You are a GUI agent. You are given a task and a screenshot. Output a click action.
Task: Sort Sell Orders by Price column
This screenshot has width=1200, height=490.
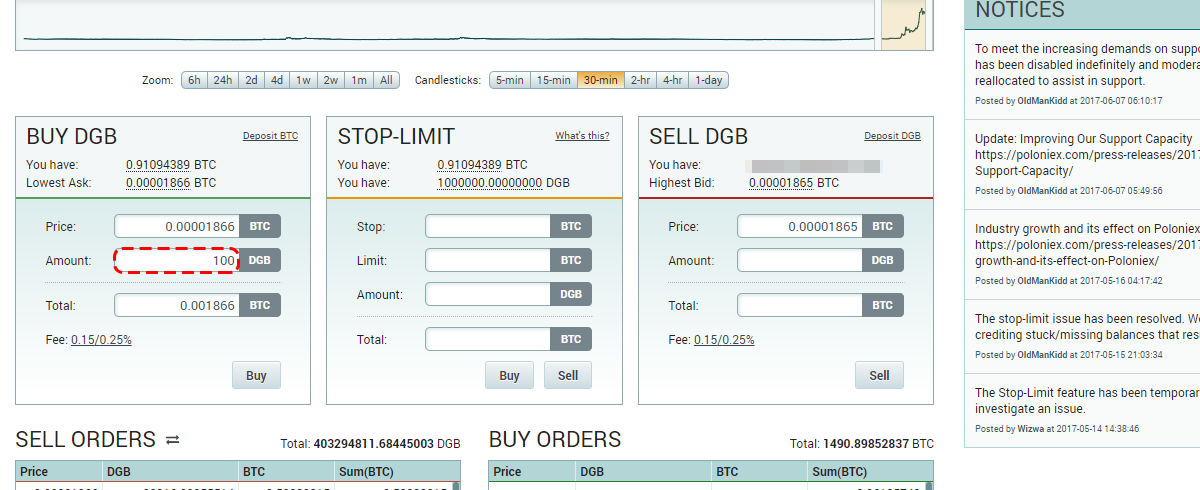coord(60,472)
